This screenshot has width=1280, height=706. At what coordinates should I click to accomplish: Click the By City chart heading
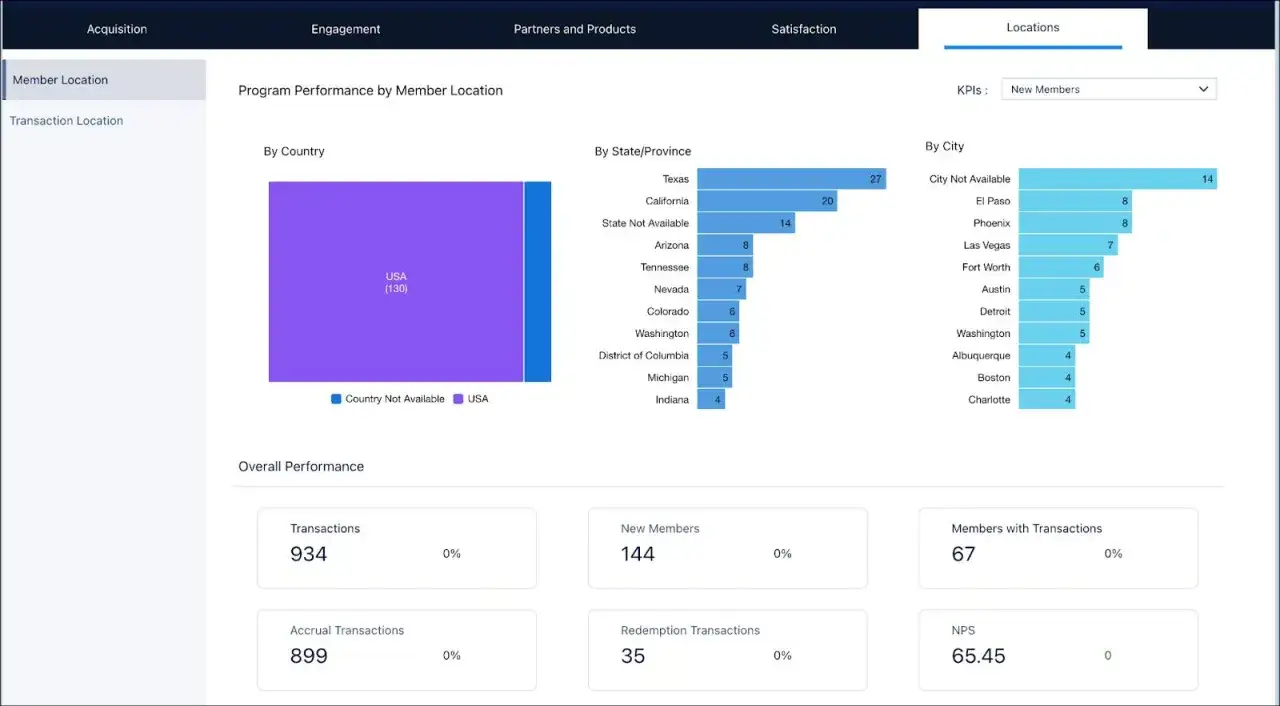point(945,146)
